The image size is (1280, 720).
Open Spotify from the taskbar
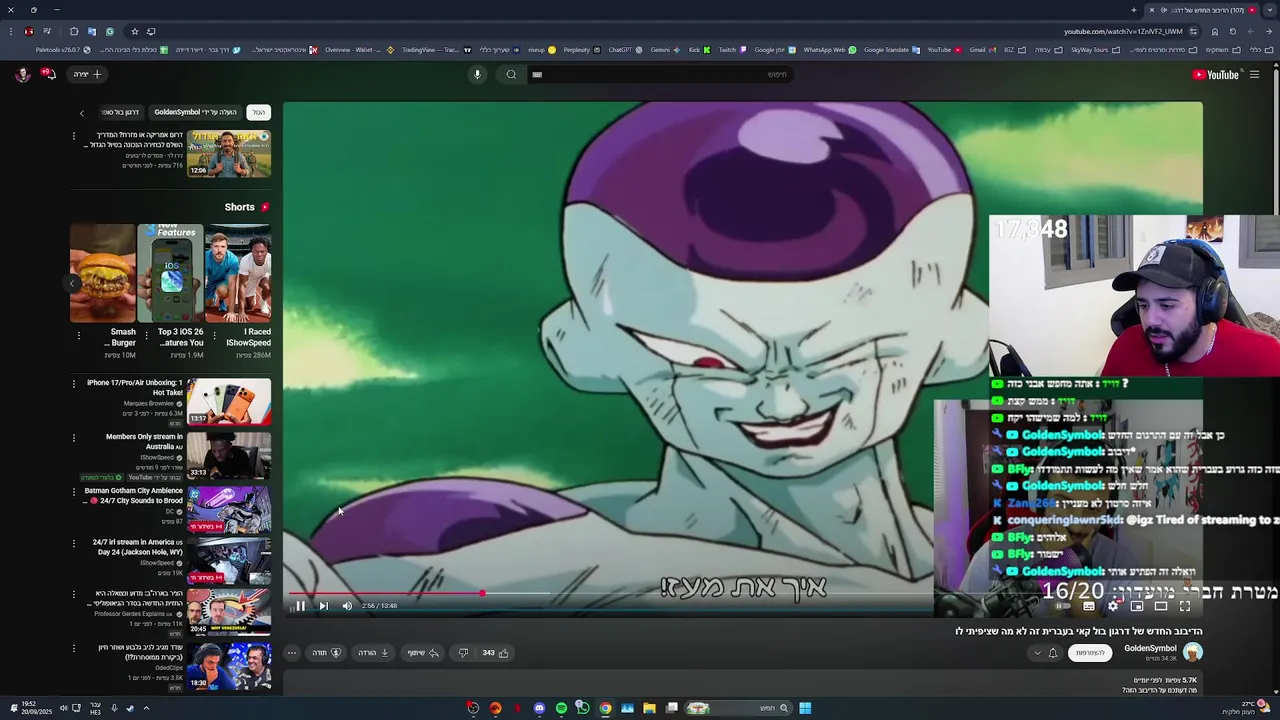pos(561,708)
